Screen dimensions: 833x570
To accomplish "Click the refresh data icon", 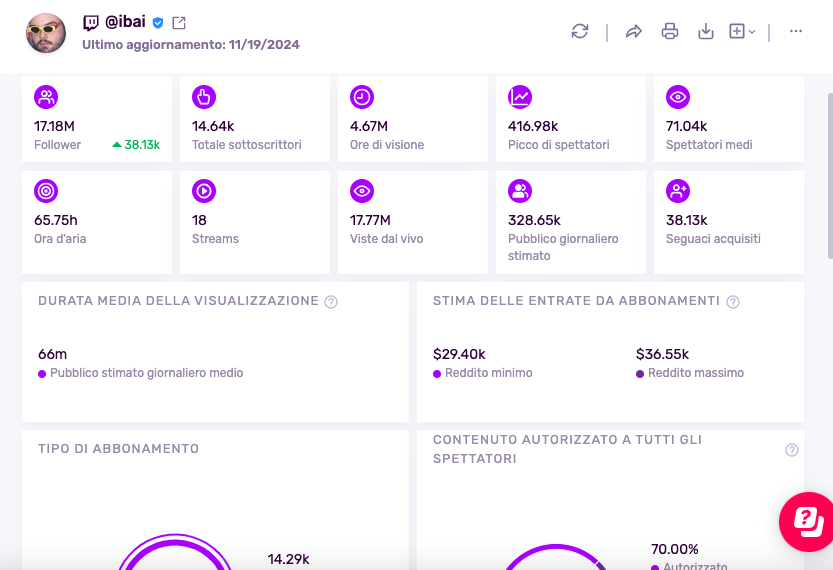I will coord(580,31).
